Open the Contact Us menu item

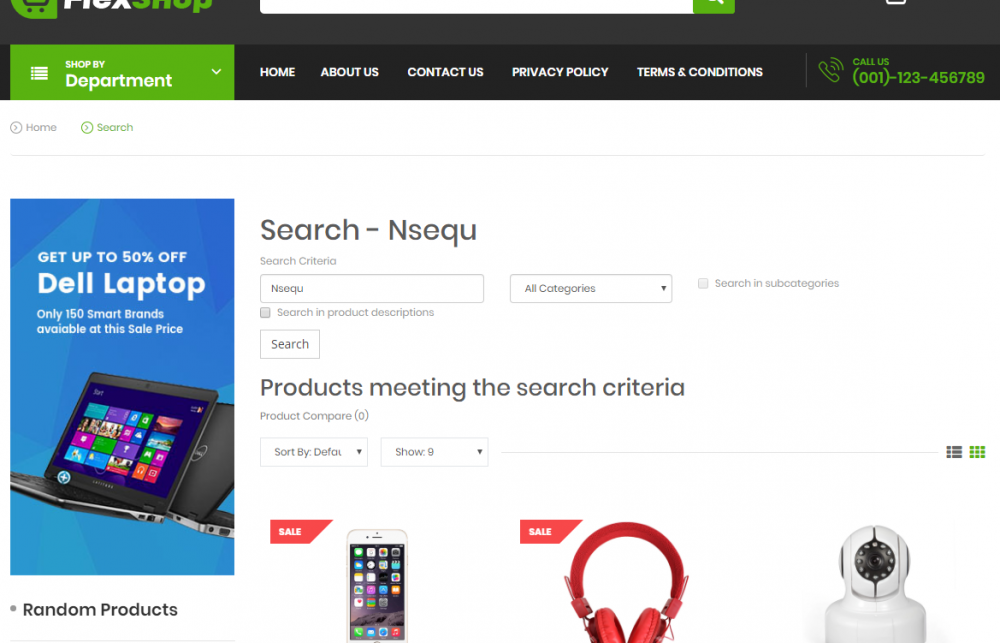point(445,72)
